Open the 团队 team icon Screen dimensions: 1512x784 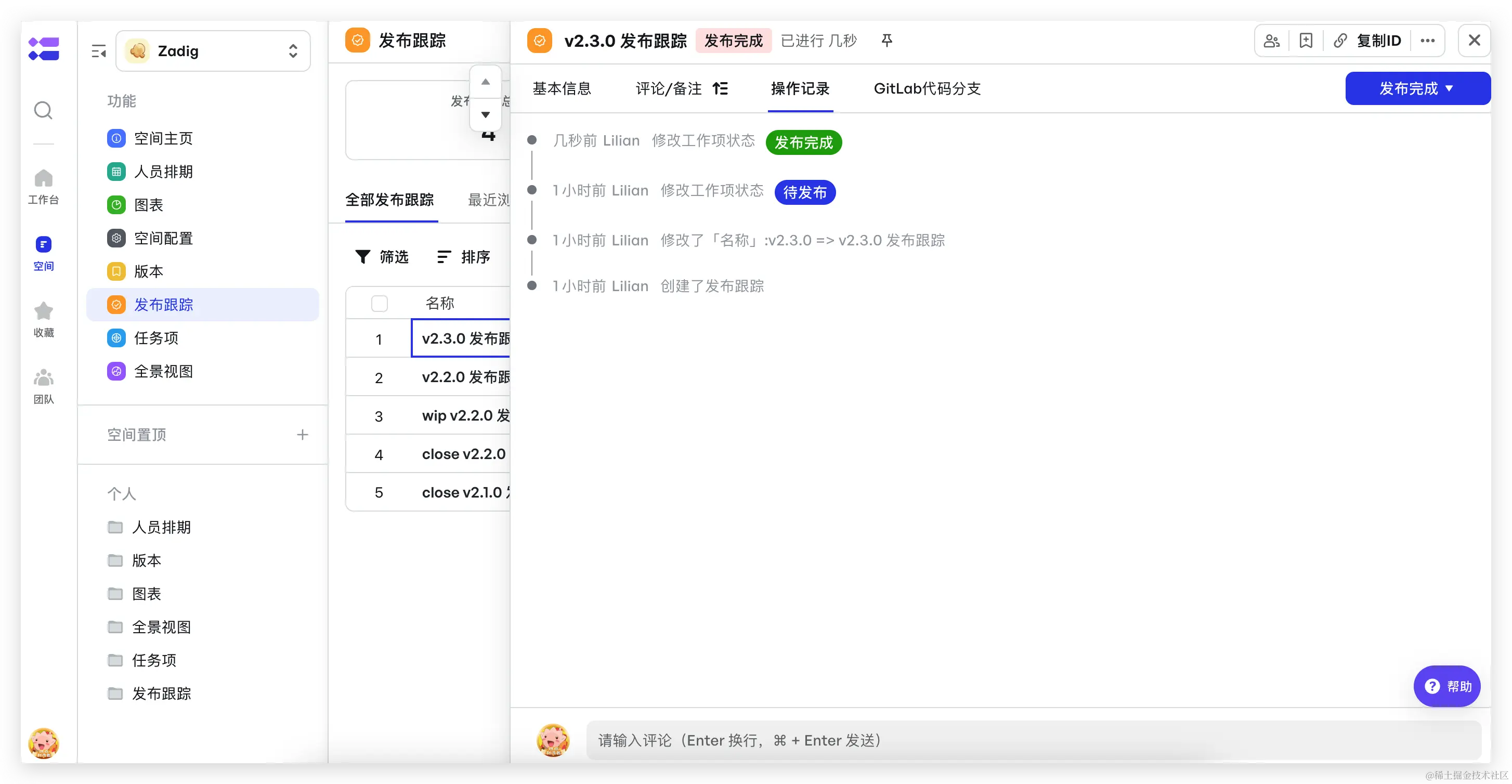click(x=44, y=378)
